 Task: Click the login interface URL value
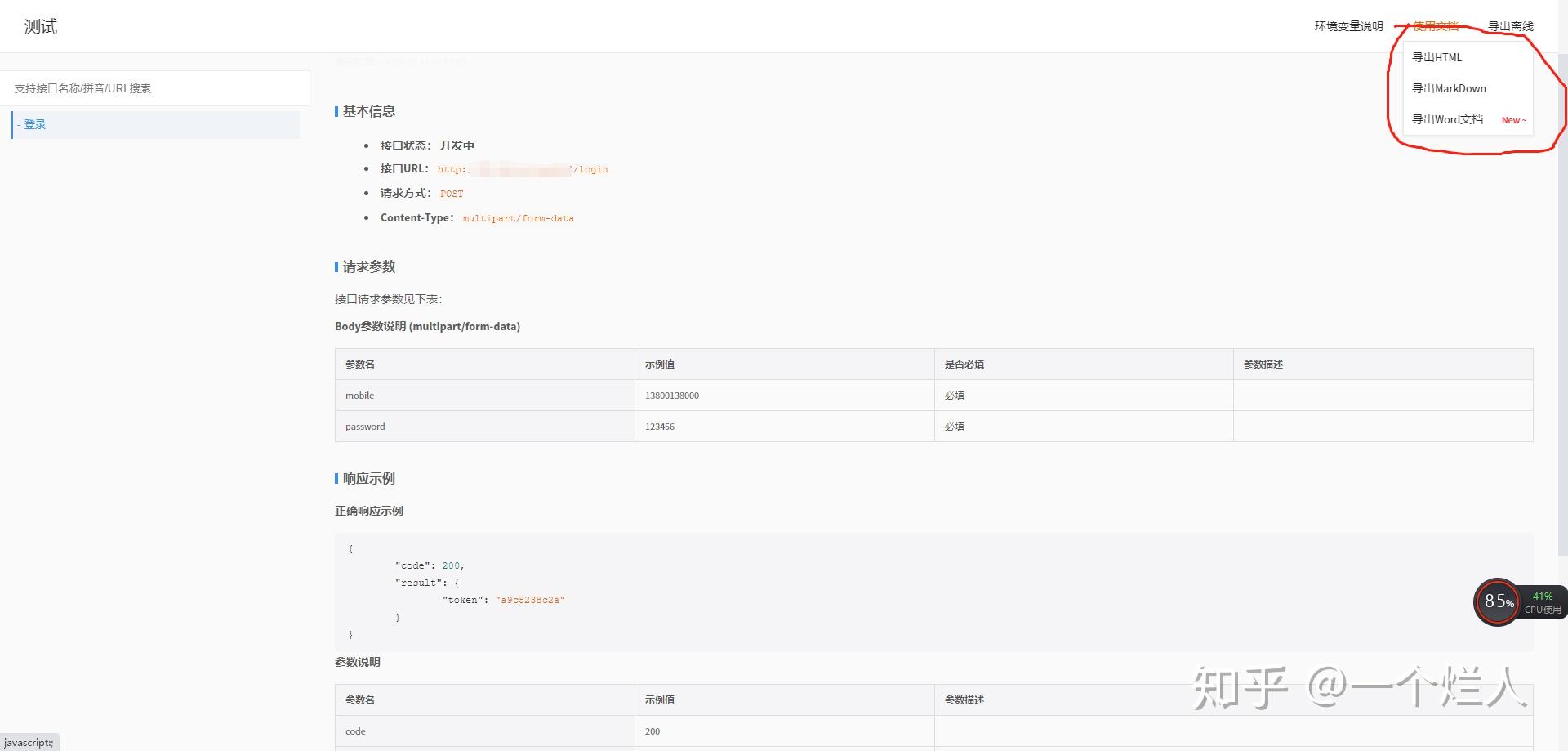[523, 169]
